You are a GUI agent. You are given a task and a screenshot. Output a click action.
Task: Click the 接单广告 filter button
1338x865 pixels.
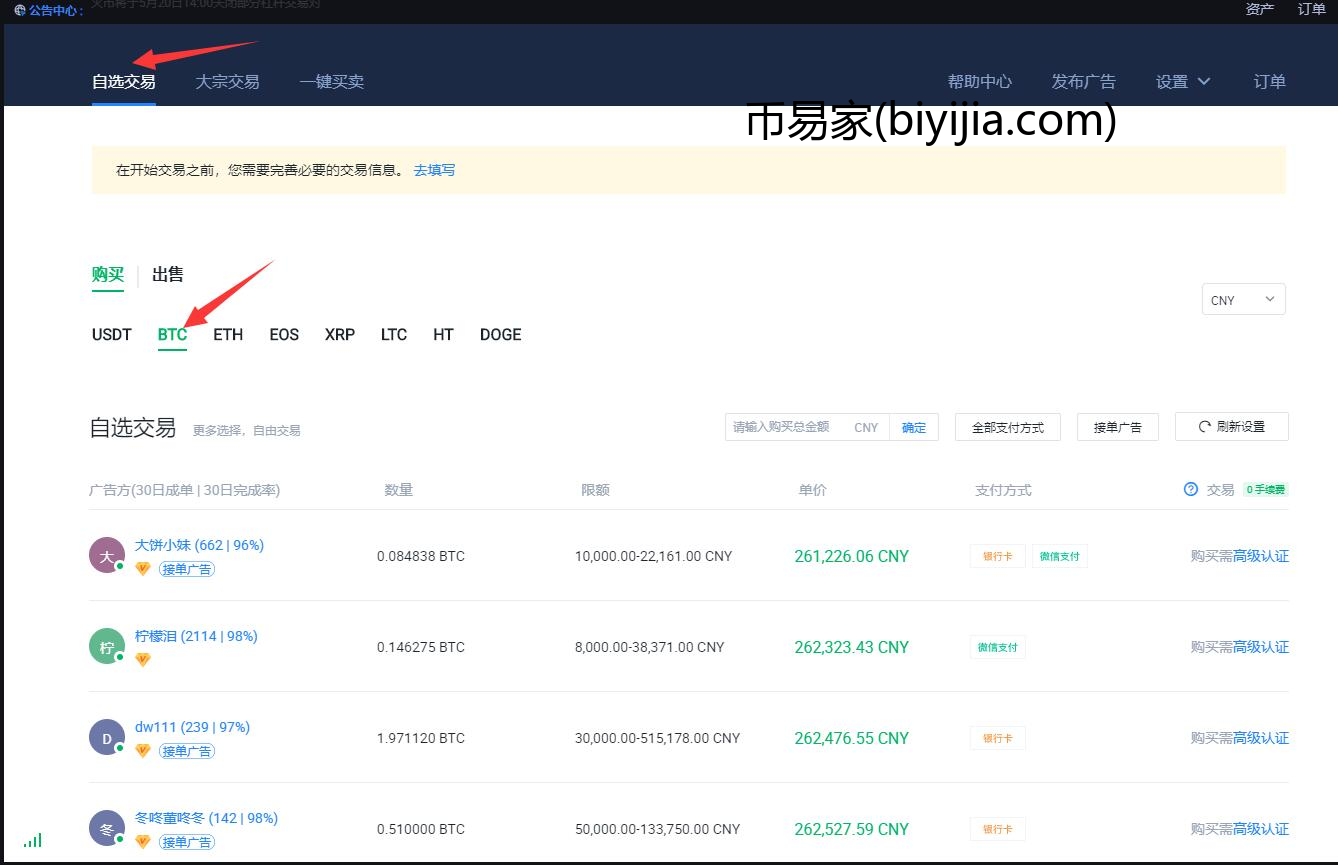coord(1117,427)
